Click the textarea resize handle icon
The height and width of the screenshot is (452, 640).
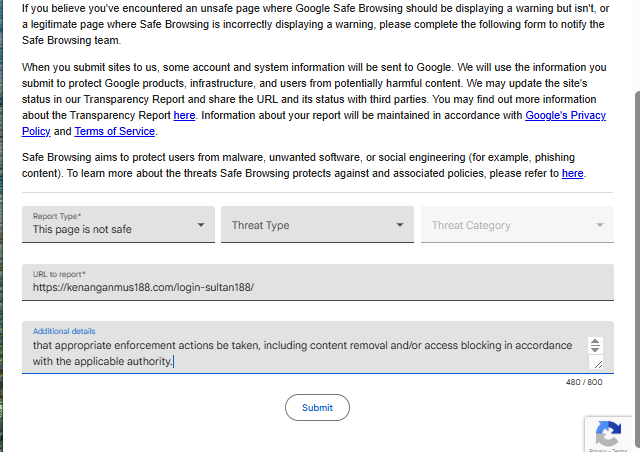pyautogui.click(x=598, y=363)
